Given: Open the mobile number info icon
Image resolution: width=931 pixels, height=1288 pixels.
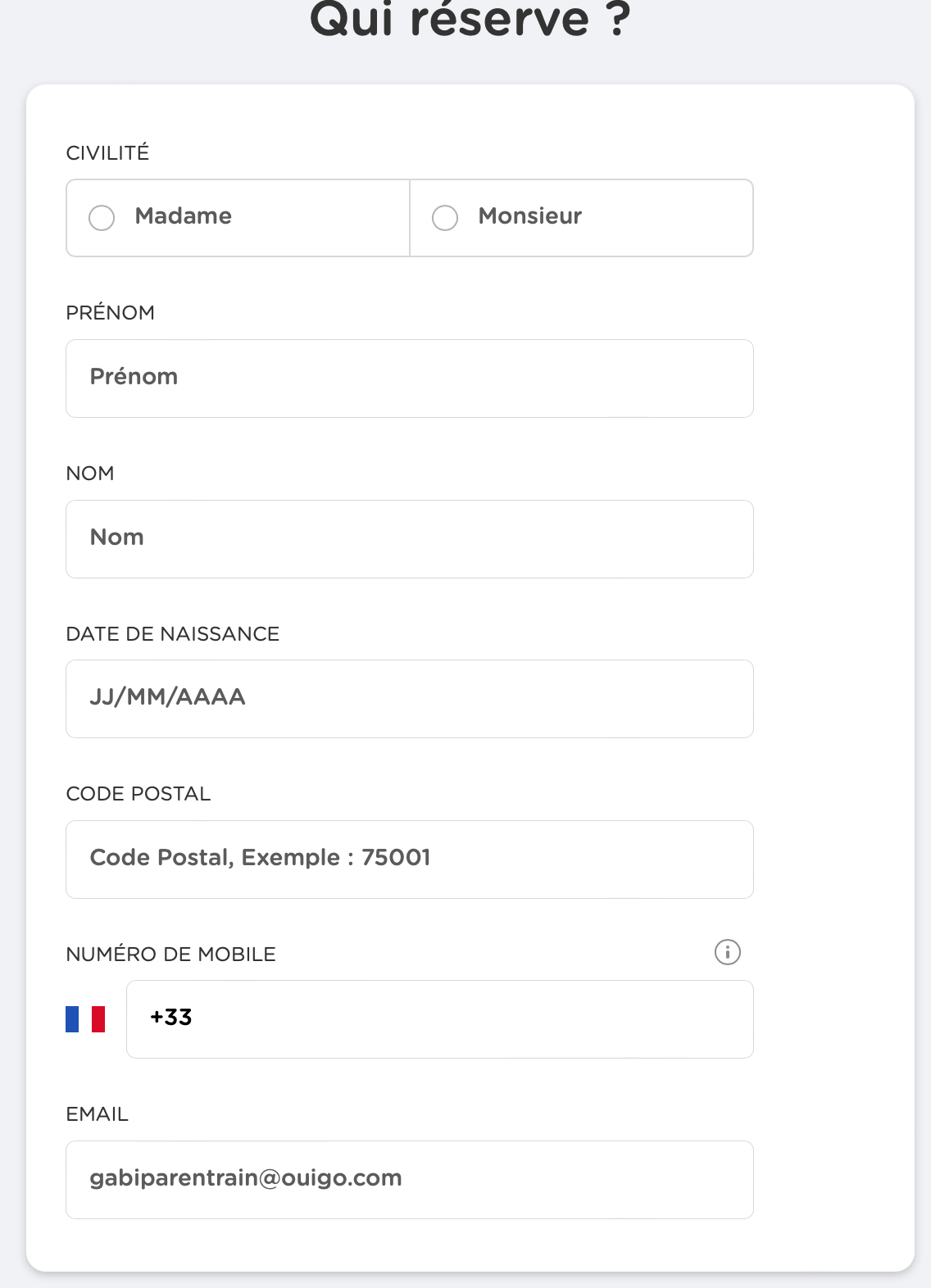Looking at the screenshot, I should (x=727, y=952).
